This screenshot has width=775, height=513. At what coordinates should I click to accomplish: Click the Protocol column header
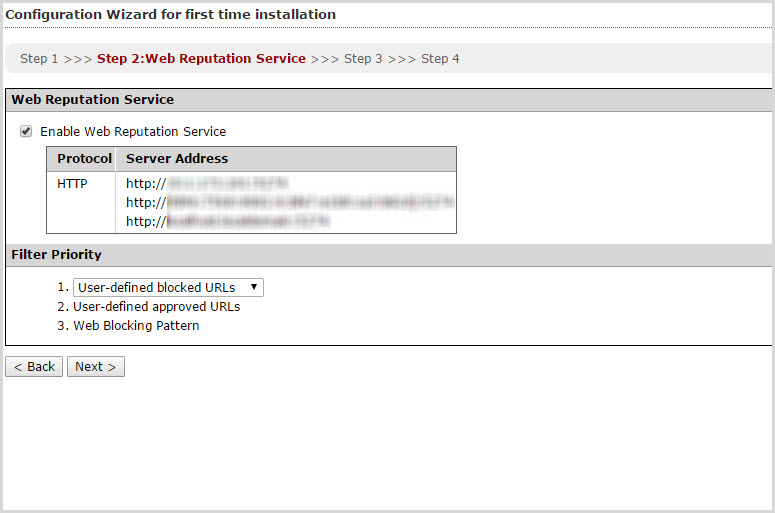point(84,159)
